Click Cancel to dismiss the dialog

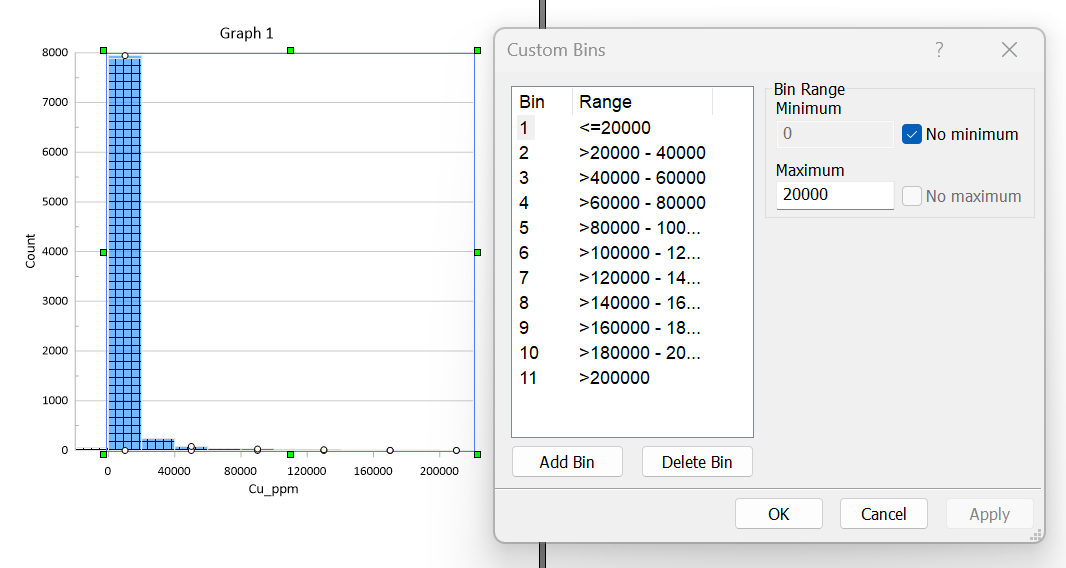click(x=883, y=514)
